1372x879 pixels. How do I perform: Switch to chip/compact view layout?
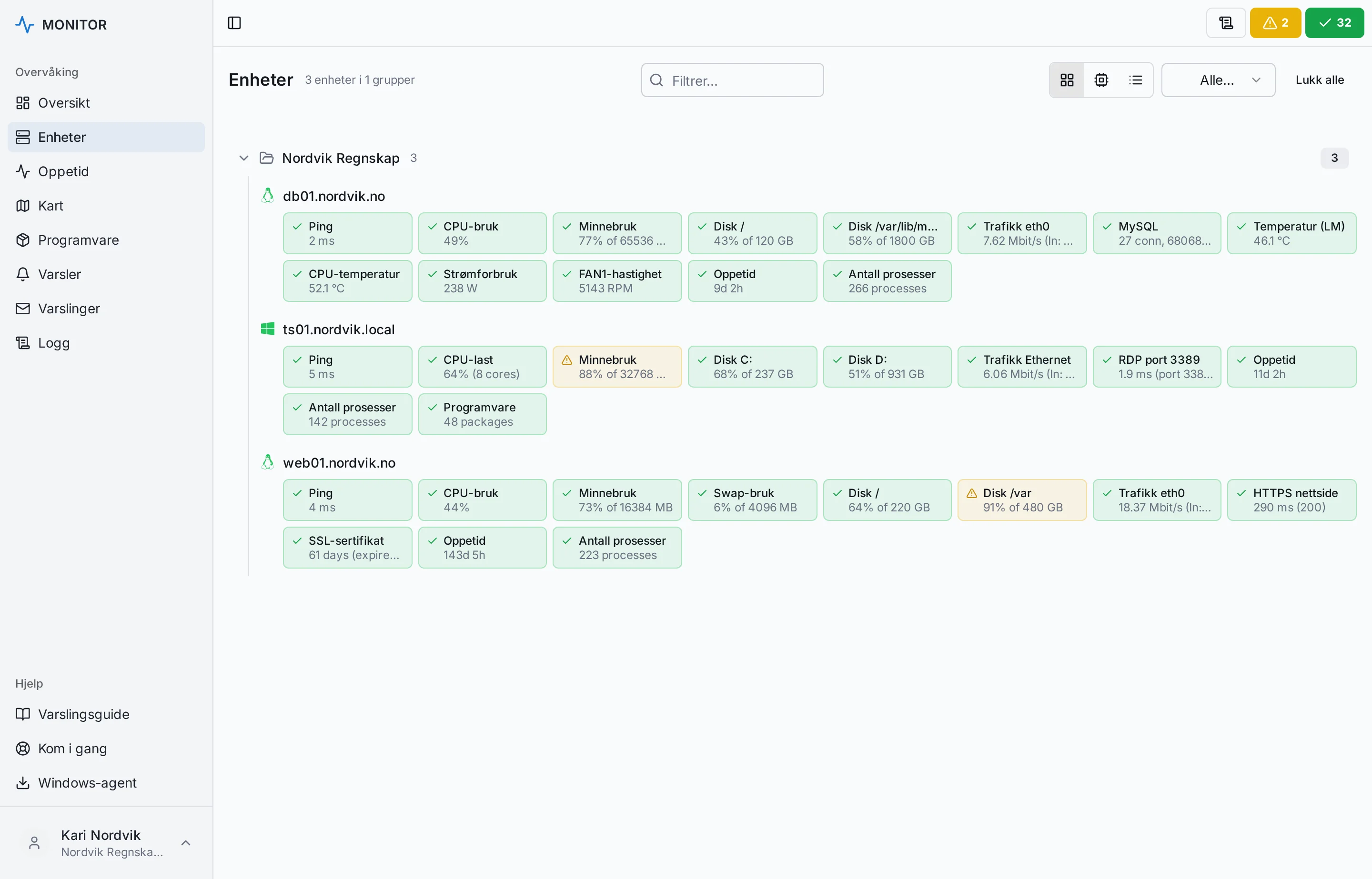1101,80
